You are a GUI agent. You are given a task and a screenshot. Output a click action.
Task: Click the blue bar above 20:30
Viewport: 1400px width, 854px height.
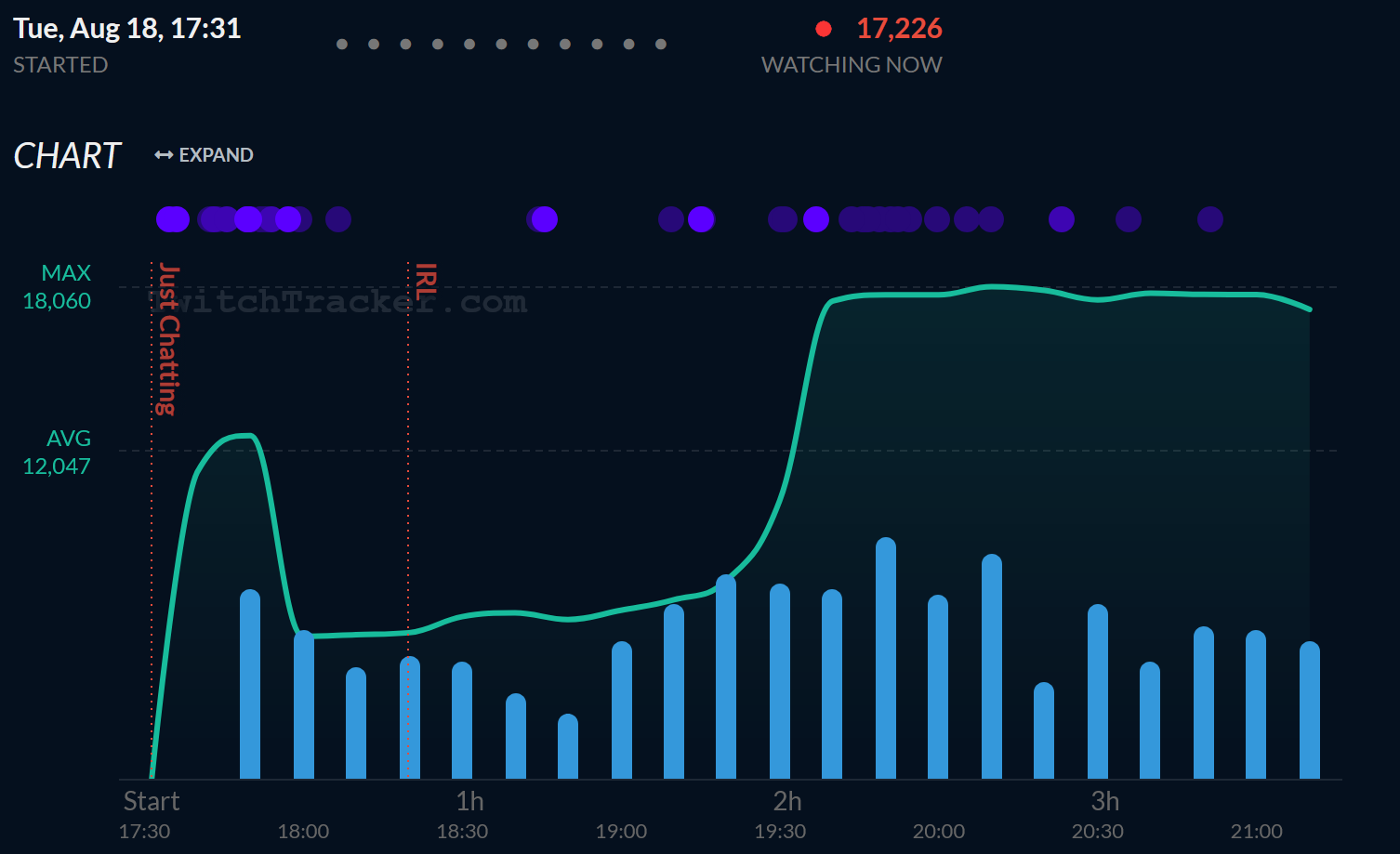tap(1098, 691)
